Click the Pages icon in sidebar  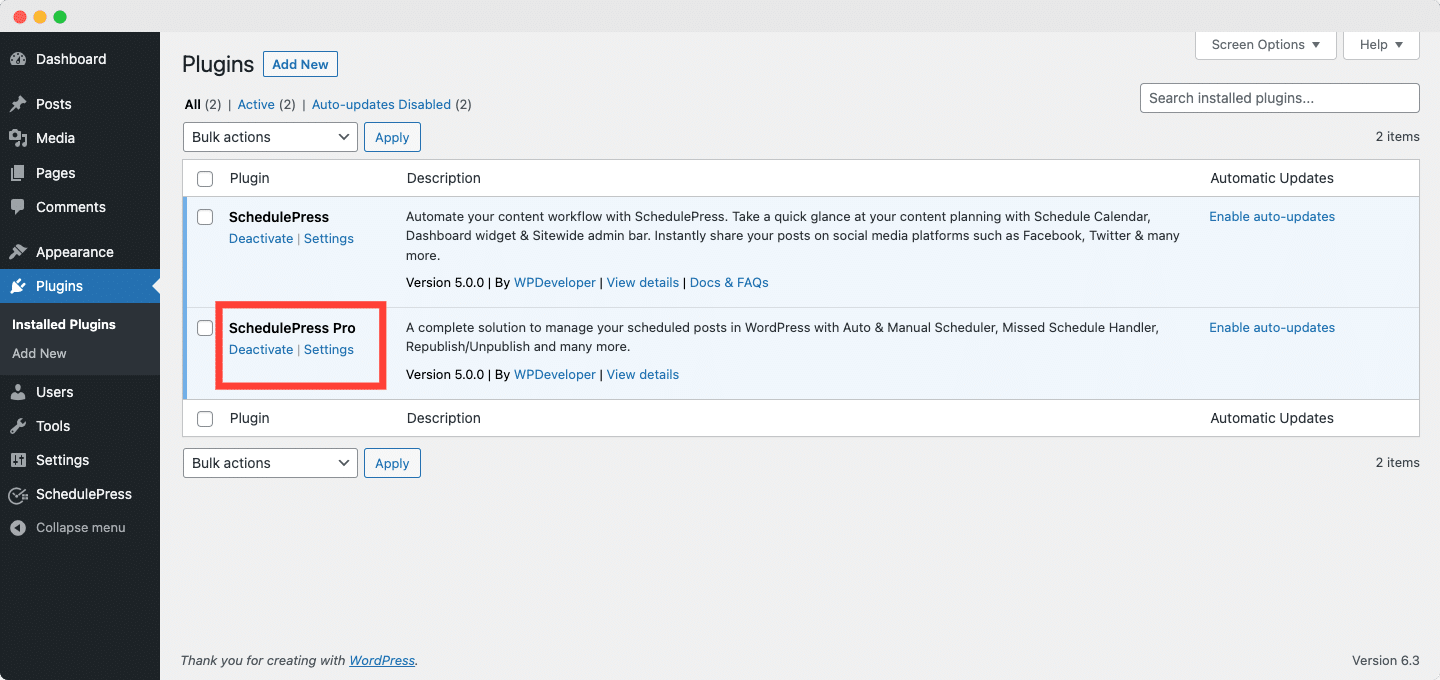(18, 173)
